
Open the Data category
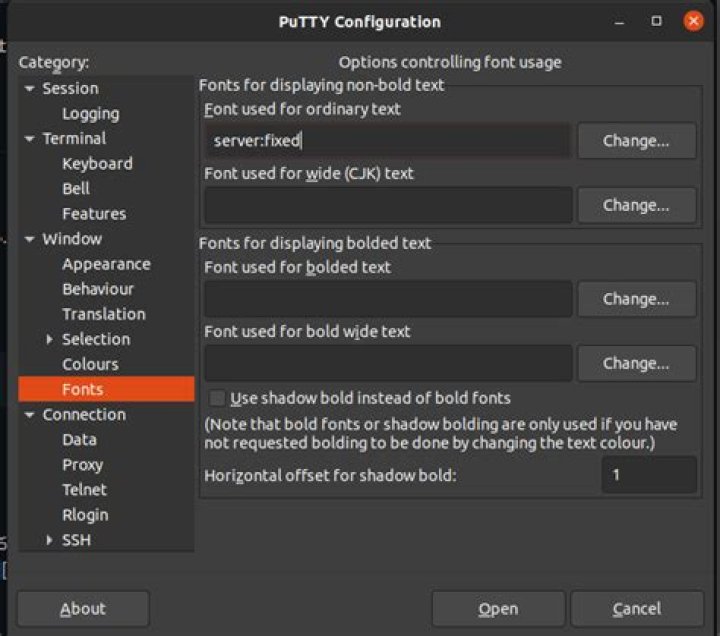point(79,440)
